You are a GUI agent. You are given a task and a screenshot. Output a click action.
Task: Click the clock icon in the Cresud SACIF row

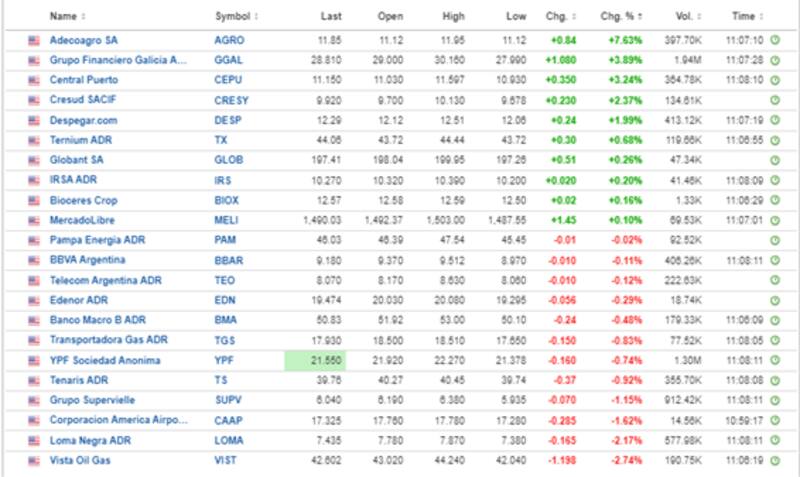click(x=775, y=100)
